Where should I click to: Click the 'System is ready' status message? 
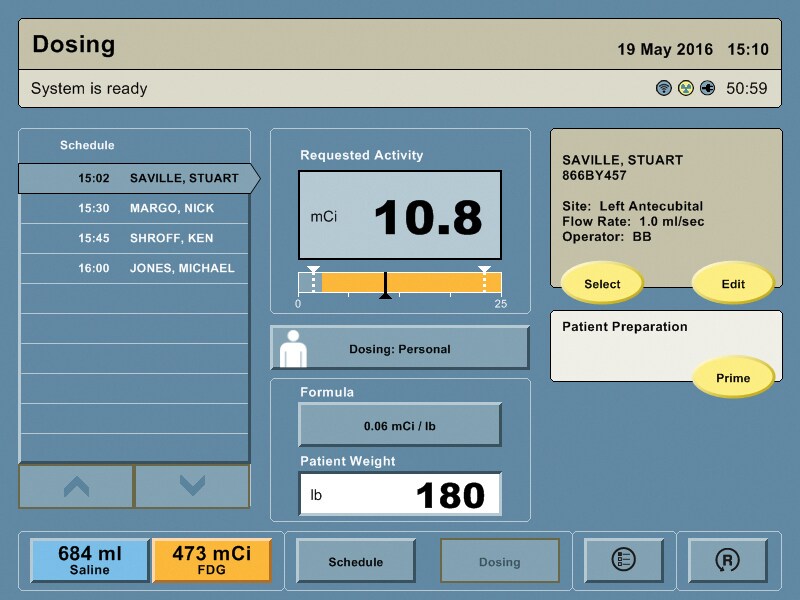89,89
